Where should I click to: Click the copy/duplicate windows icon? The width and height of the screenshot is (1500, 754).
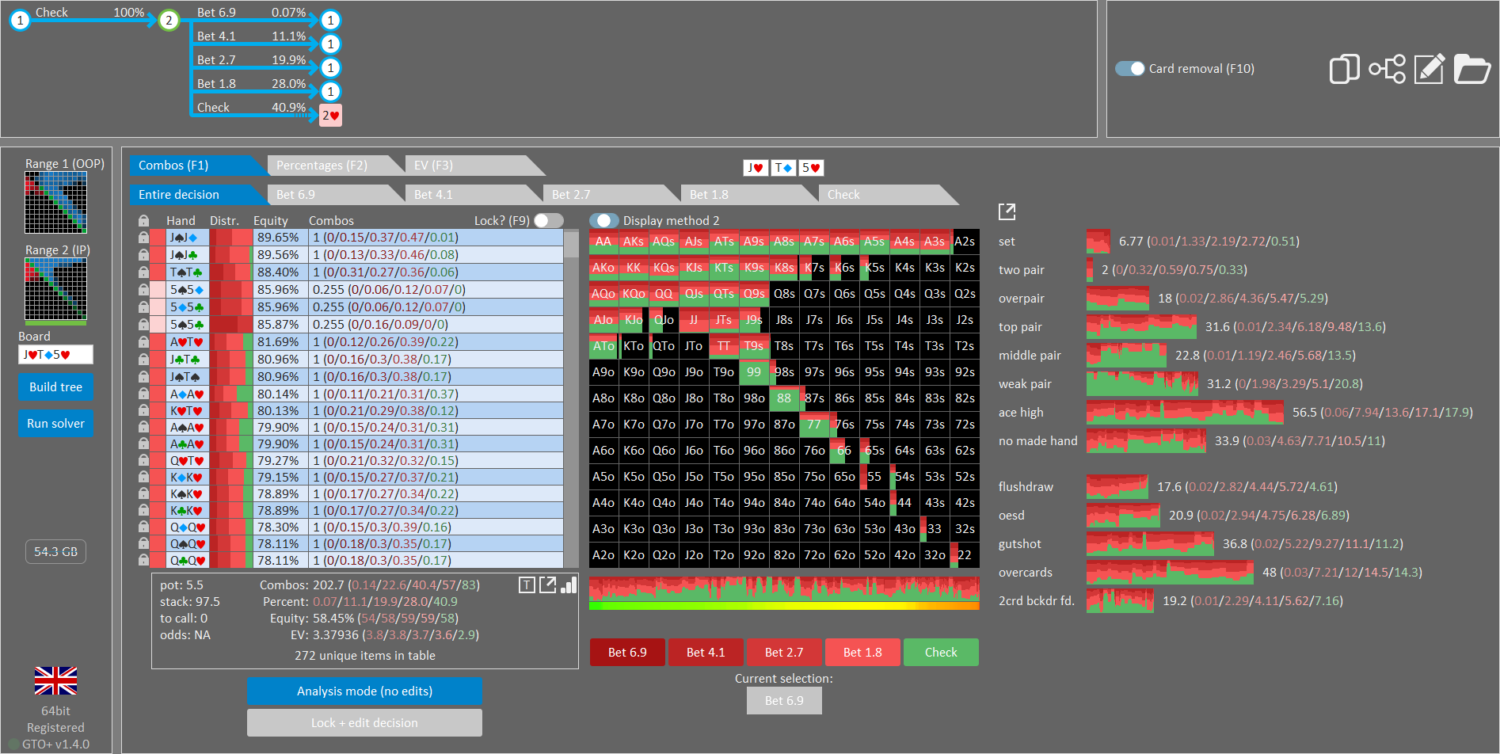pos(1345,69)
